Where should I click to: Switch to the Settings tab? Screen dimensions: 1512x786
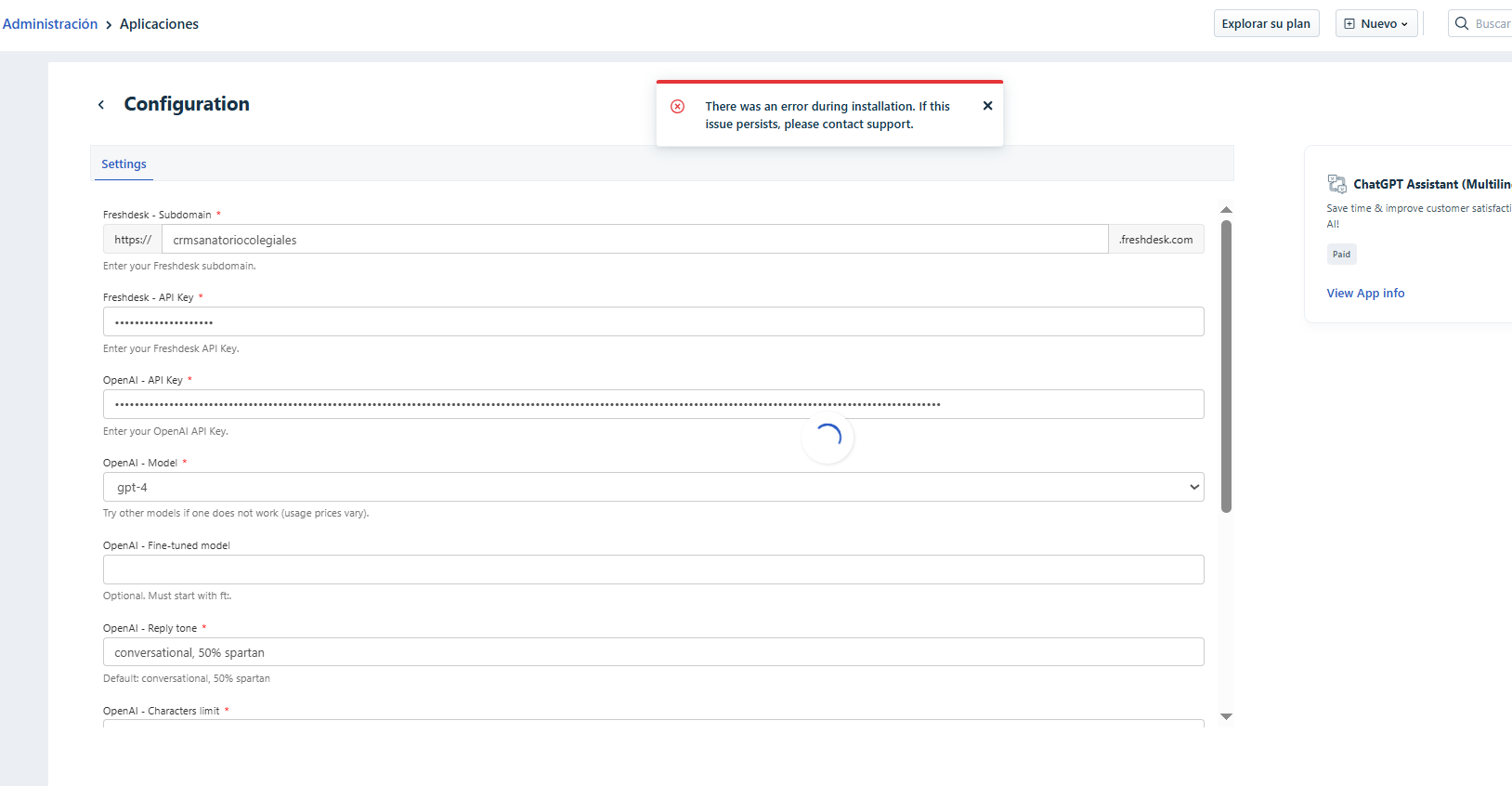click(124, 164)
